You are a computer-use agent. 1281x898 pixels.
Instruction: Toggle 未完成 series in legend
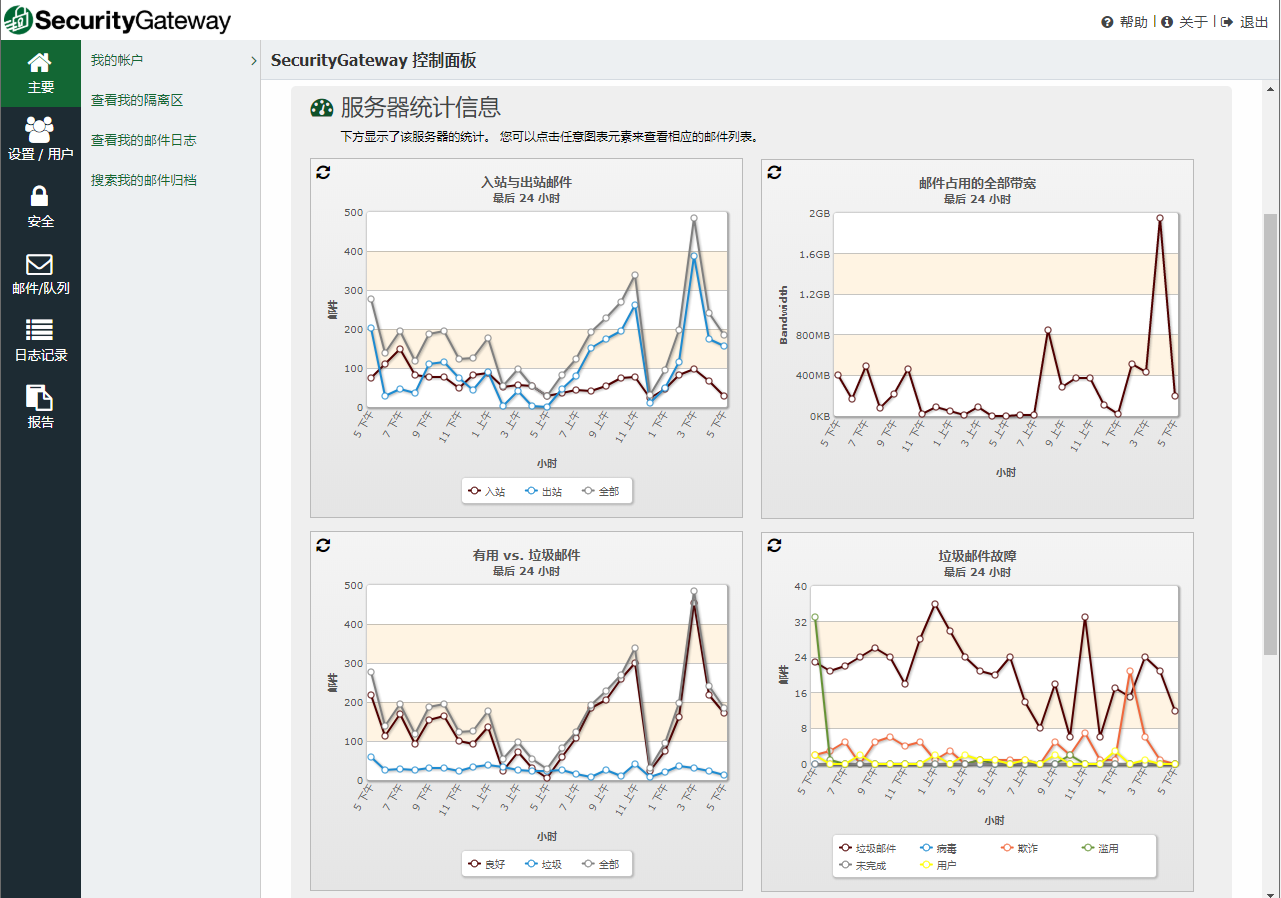863,865
